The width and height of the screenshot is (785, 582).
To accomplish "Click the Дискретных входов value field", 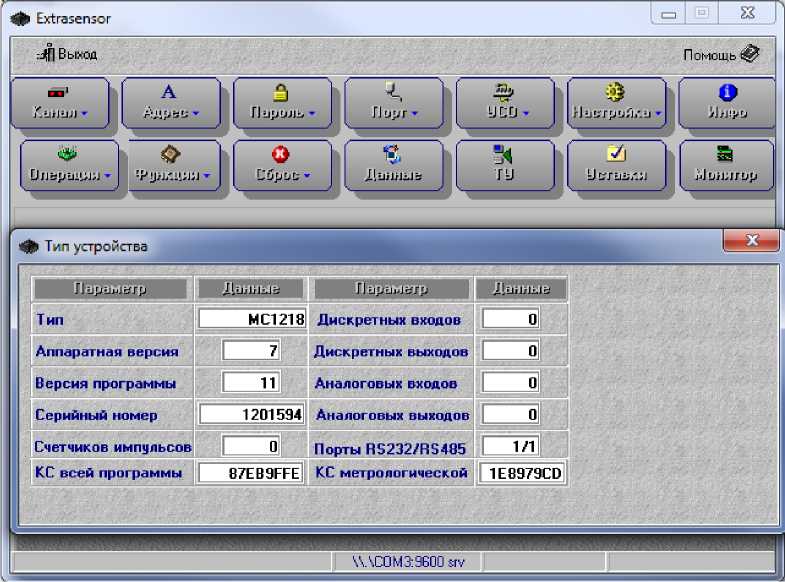I will pos(510,319).
